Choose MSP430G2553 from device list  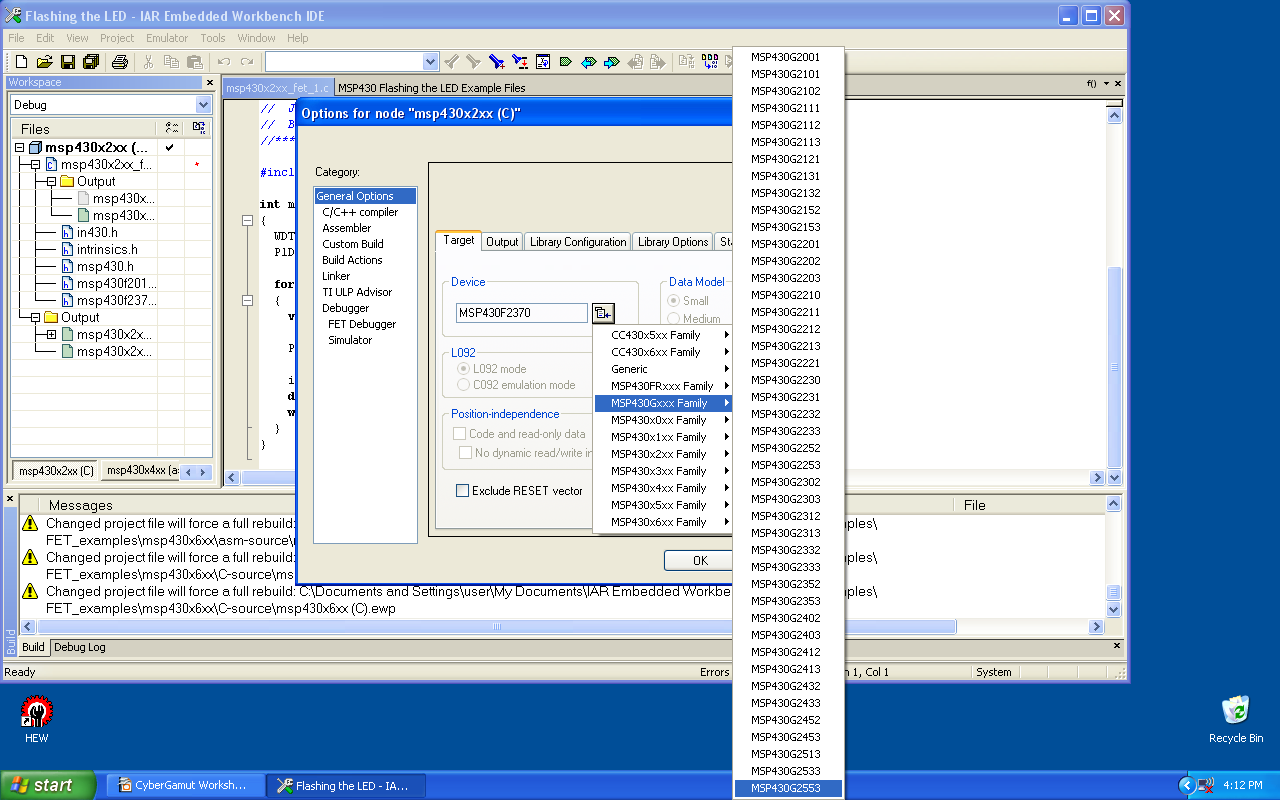788,788
